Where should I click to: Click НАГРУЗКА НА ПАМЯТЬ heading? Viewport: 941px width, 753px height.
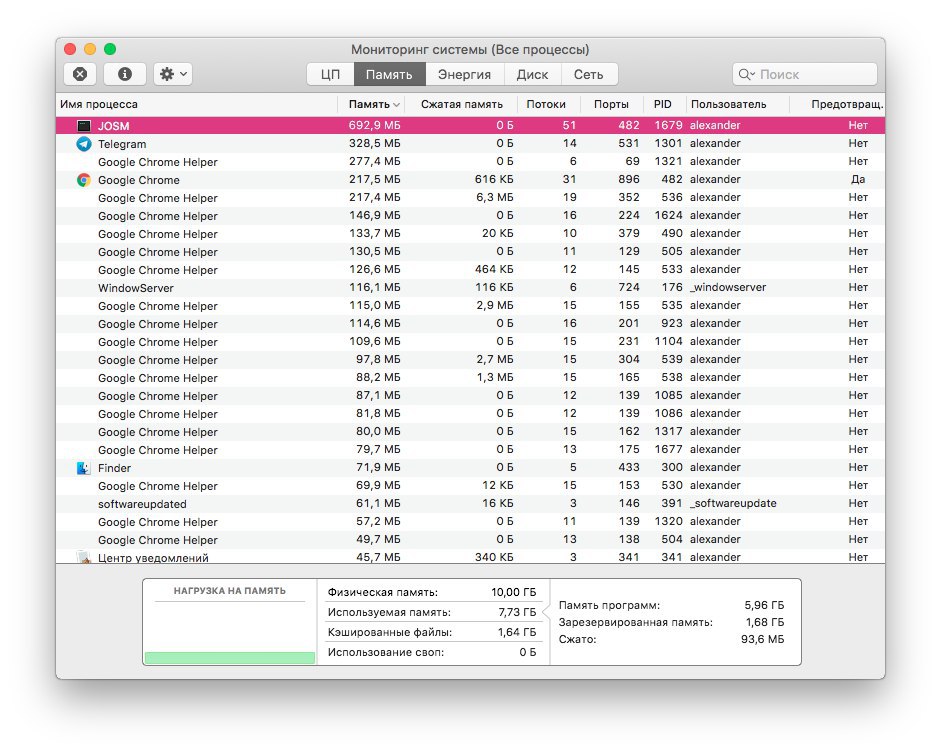230,591
